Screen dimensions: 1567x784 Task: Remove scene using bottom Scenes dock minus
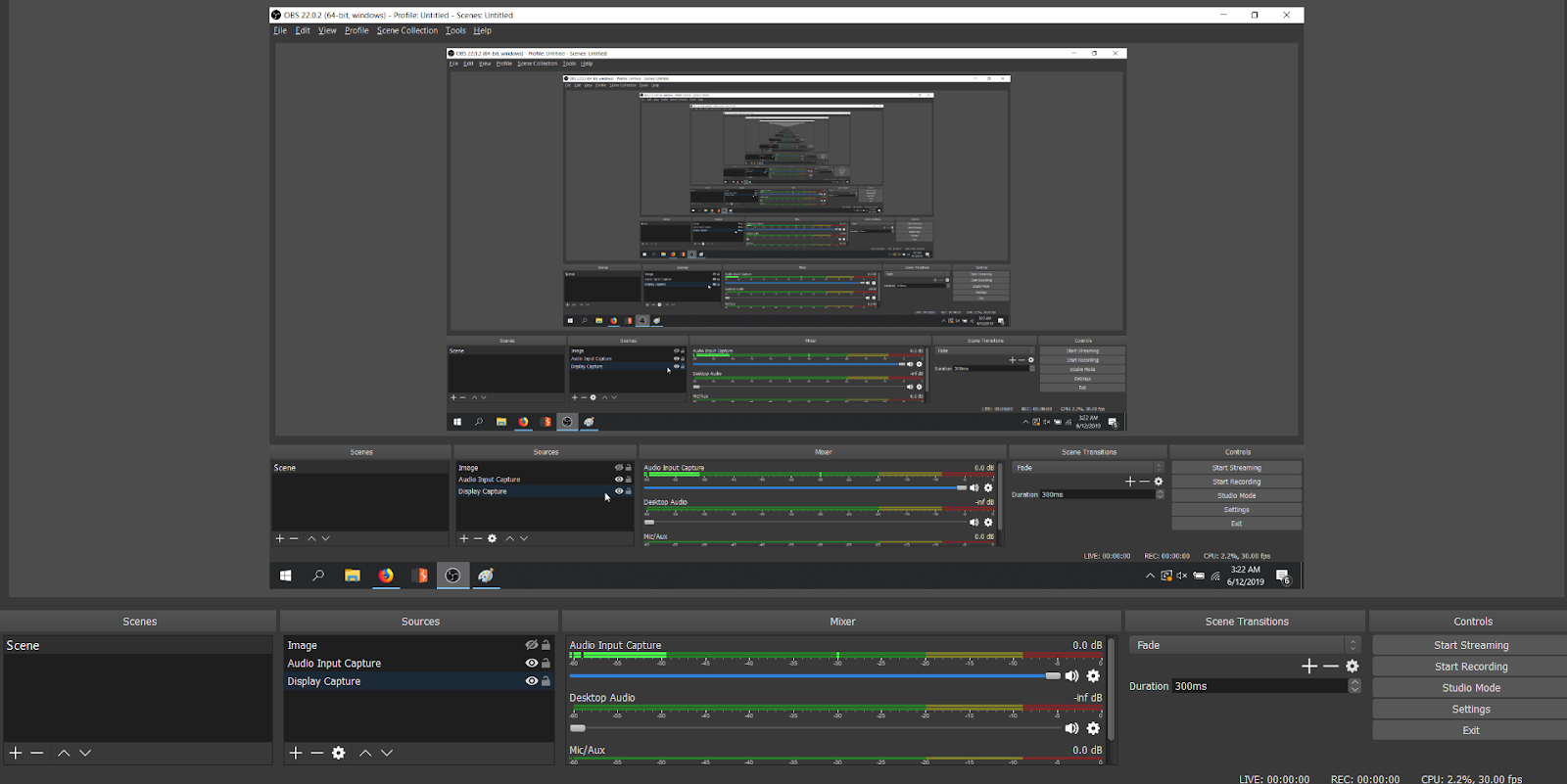(37, 753)
